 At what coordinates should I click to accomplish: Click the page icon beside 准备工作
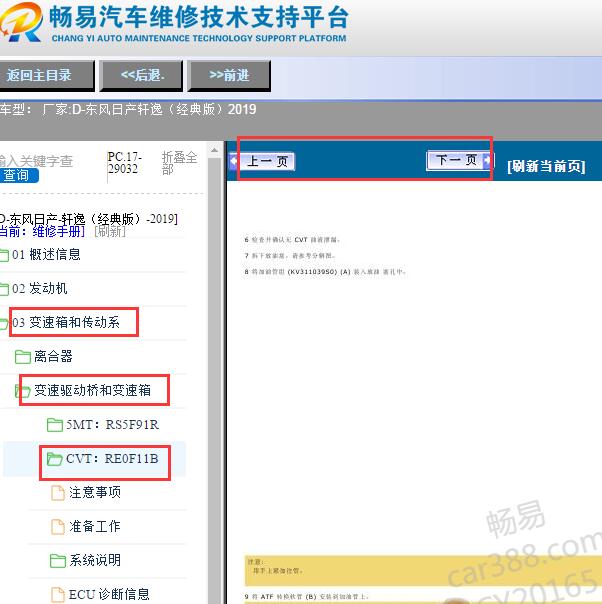coord(58,527)
